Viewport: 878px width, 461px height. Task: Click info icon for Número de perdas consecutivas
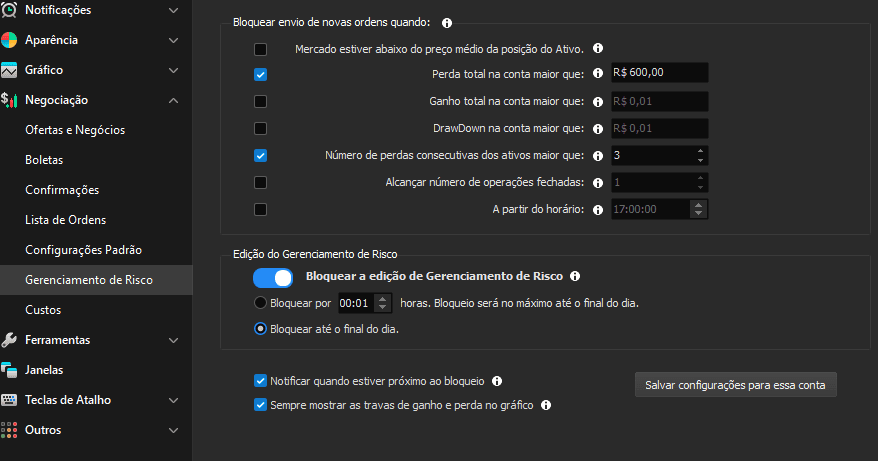pyautogui.click(x=598, y=156)
